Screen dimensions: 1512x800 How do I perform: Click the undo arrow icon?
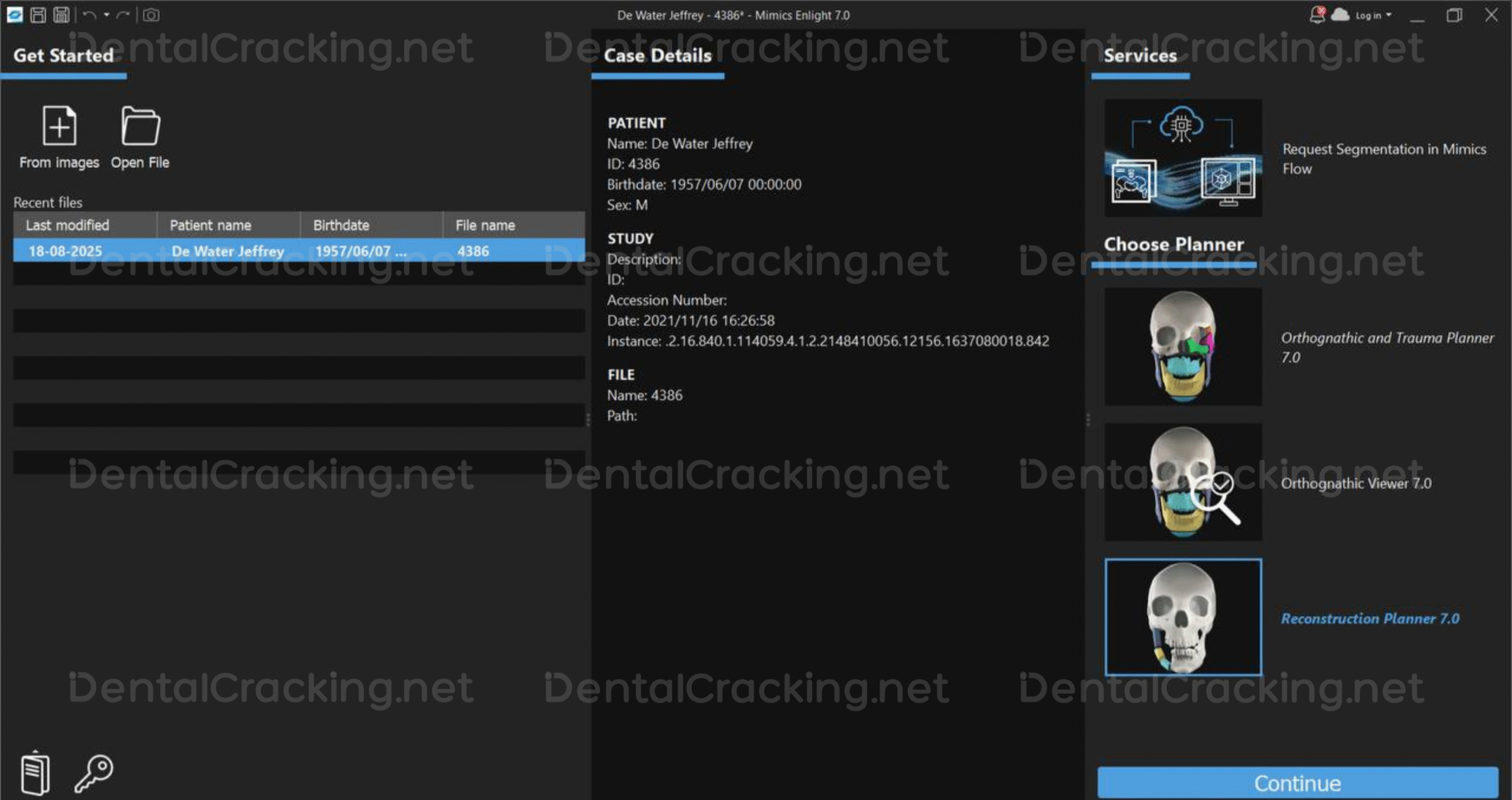coord(90,15)
